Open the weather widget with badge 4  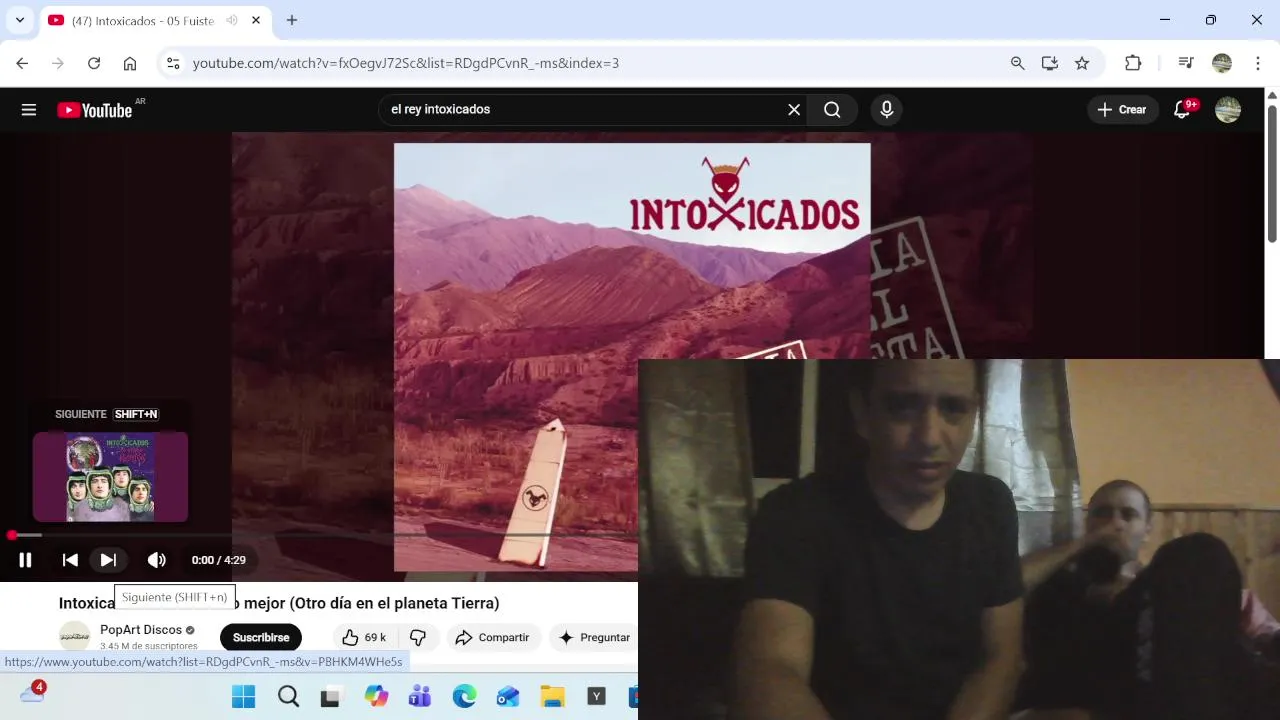[33, 692]
